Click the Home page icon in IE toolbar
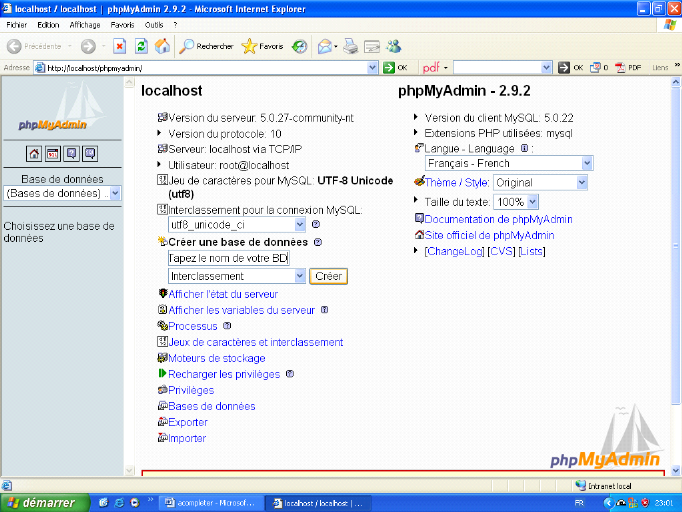This screenshot has height=512, width=682. tap(162, 46)
